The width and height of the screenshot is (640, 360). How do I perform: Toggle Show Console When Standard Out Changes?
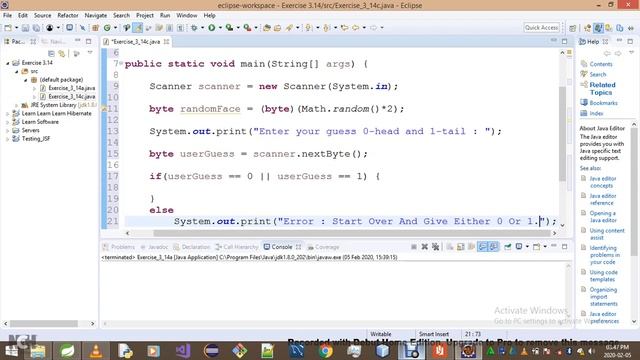[482, 247]
